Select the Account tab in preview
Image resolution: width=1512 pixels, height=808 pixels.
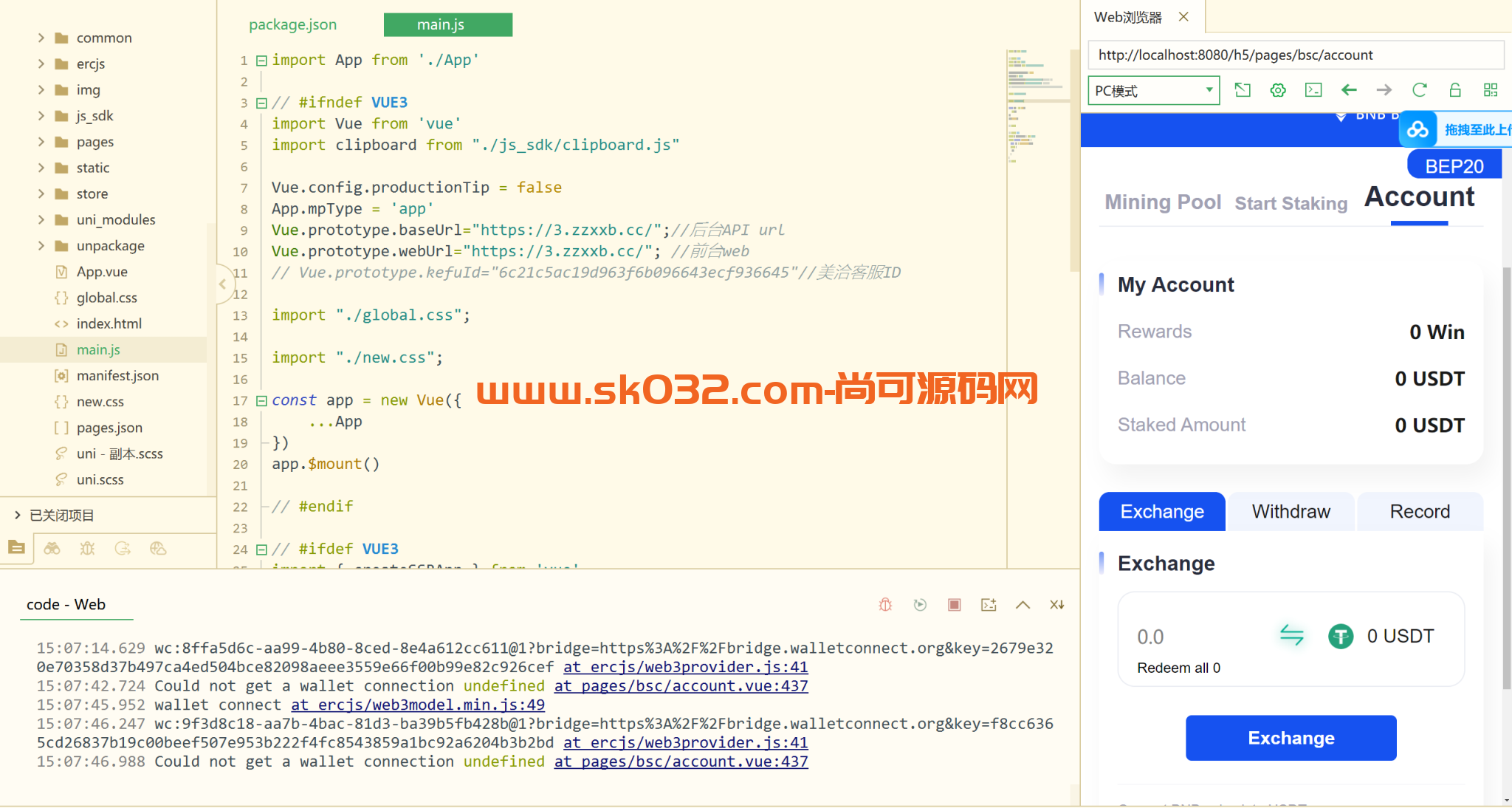[x=1419, y=197]
